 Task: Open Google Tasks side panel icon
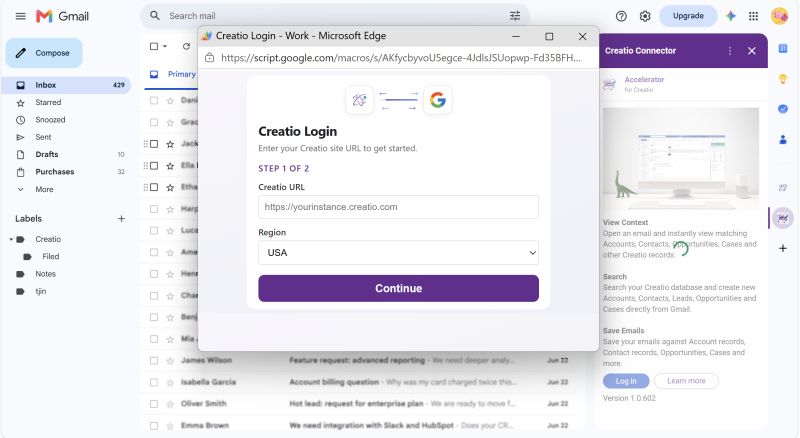coord(783,109)
